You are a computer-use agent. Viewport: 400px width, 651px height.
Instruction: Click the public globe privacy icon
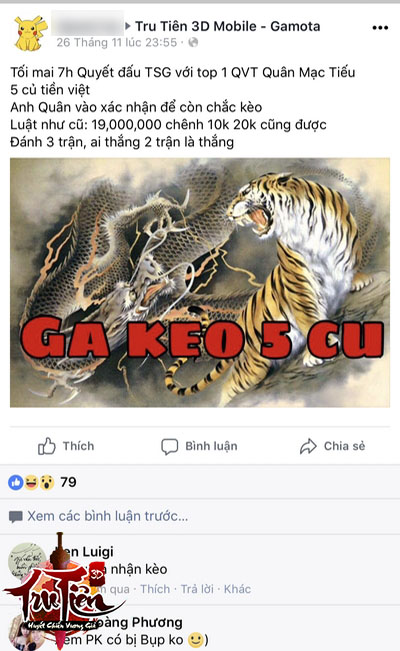[193, 42]
